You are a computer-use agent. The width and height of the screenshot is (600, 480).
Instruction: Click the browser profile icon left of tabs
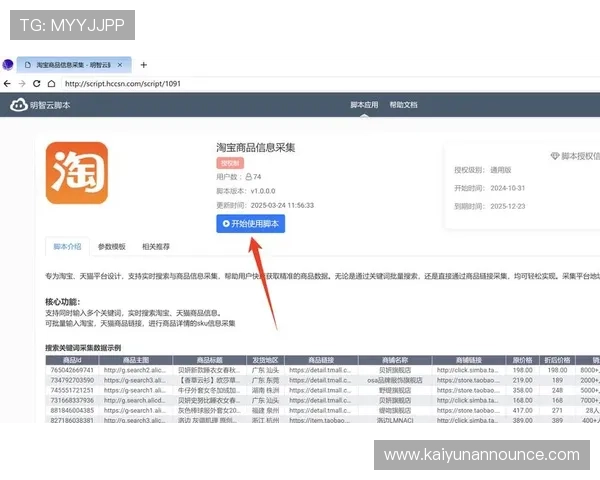[8, 65]
